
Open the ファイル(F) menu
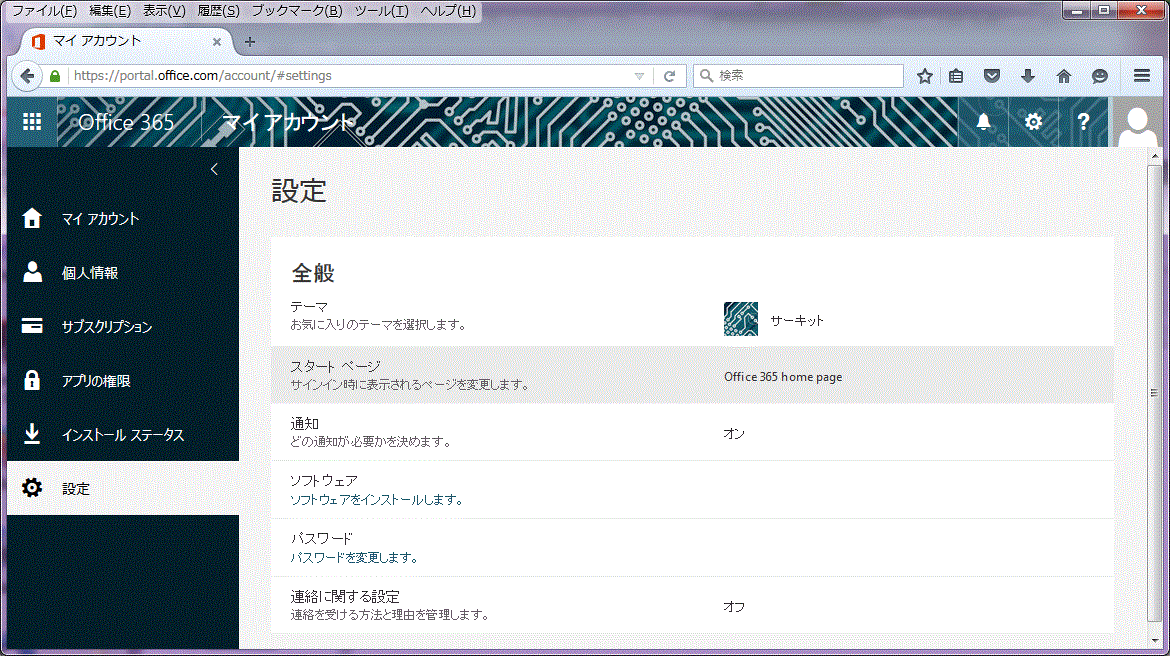pos(44,10)
